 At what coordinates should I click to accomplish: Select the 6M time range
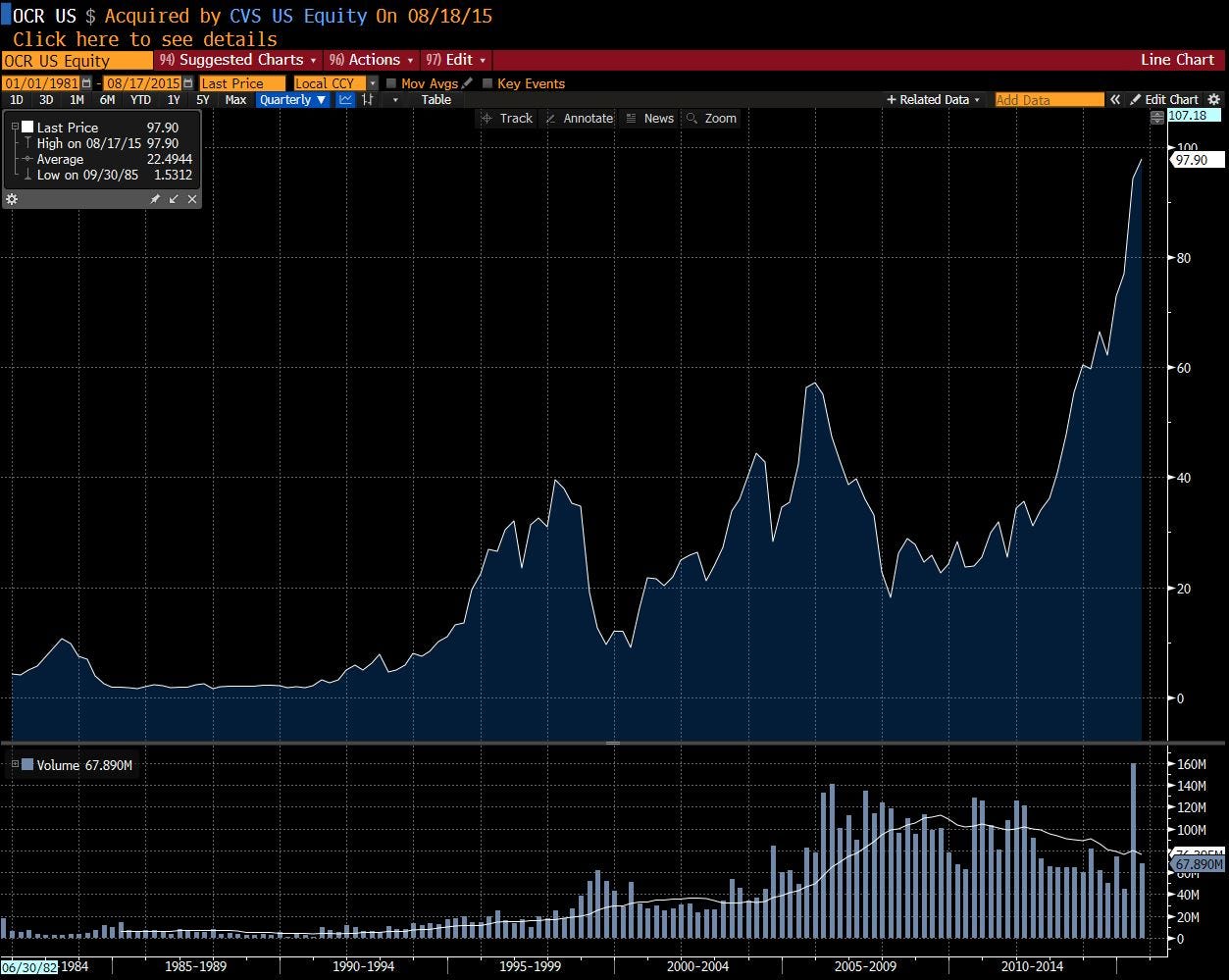point(107,100)
